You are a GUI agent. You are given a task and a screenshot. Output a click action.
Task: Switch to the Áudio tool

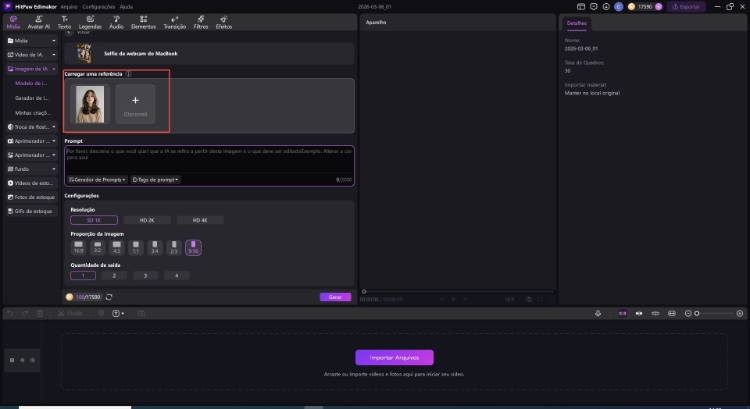tap(116, 21)
